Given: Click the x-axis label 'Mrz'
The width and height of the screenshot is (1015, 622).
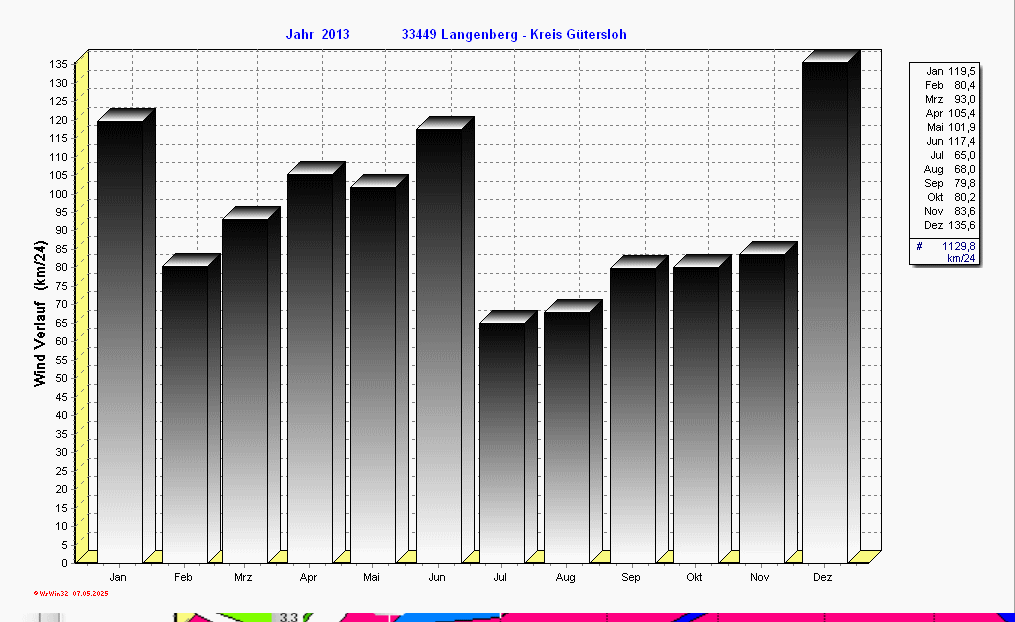Looking at the screenshot, I should pyautogui.click(x=243, y=577).
